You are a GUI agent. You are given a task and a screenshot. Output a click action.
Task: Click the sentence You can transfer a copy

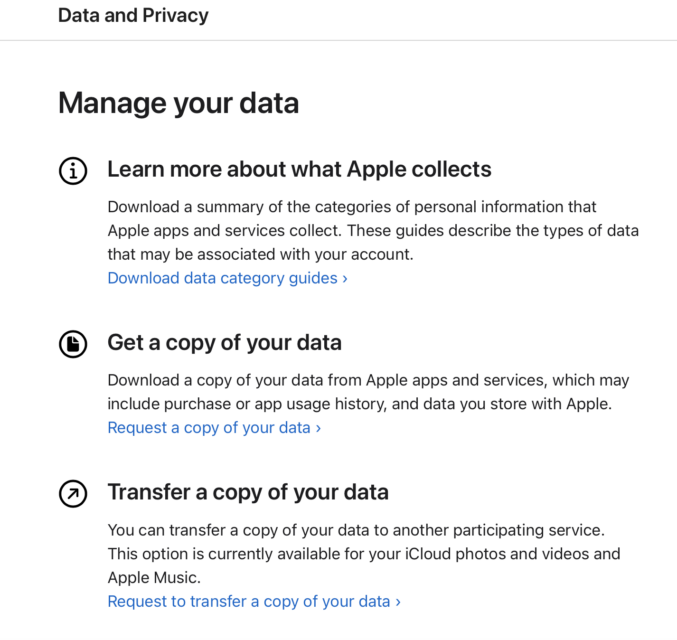pyautogui.click(x=356, y=530)
